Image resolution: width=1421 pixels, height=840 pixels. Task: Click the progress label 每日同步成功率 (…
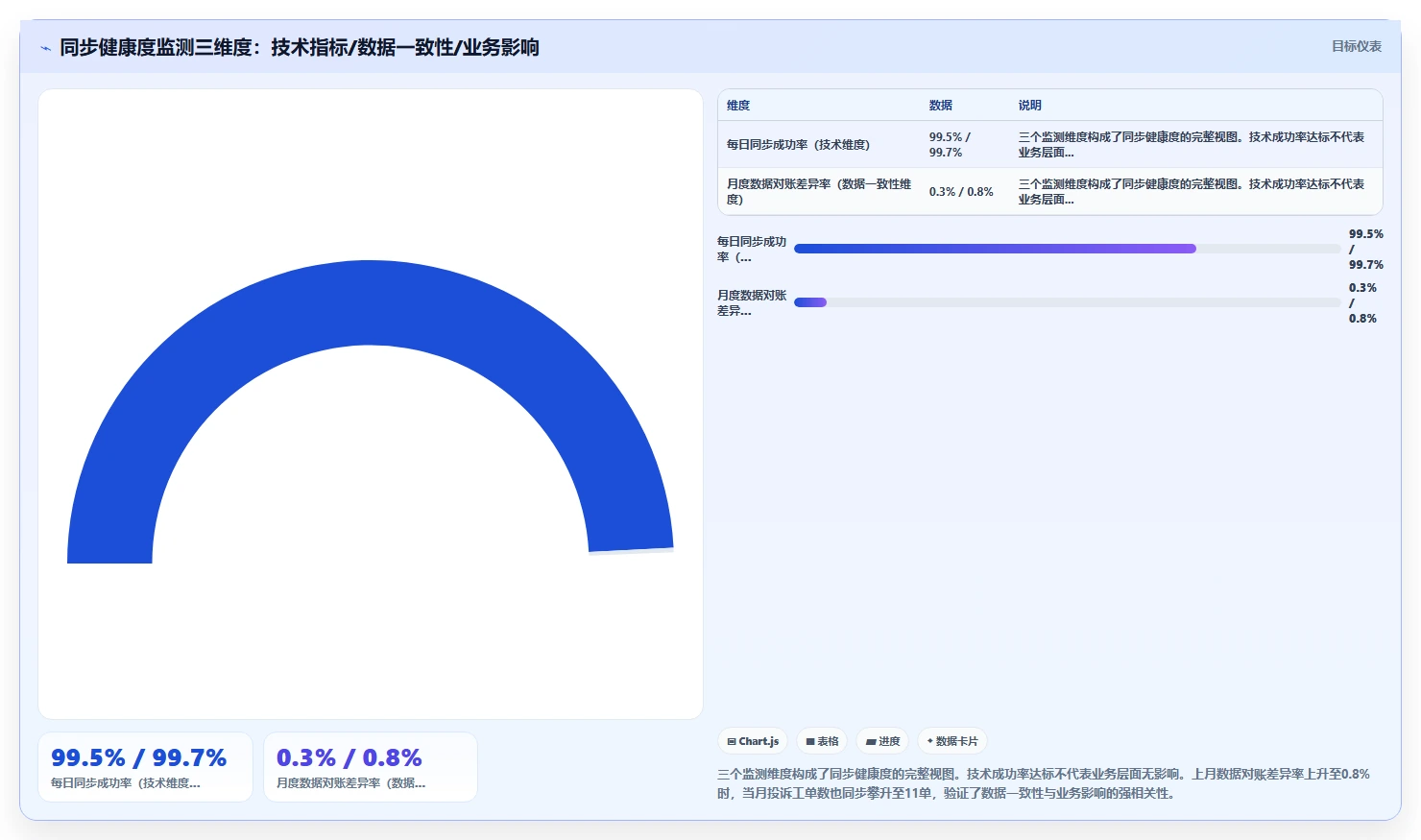[x=752, y=250]
